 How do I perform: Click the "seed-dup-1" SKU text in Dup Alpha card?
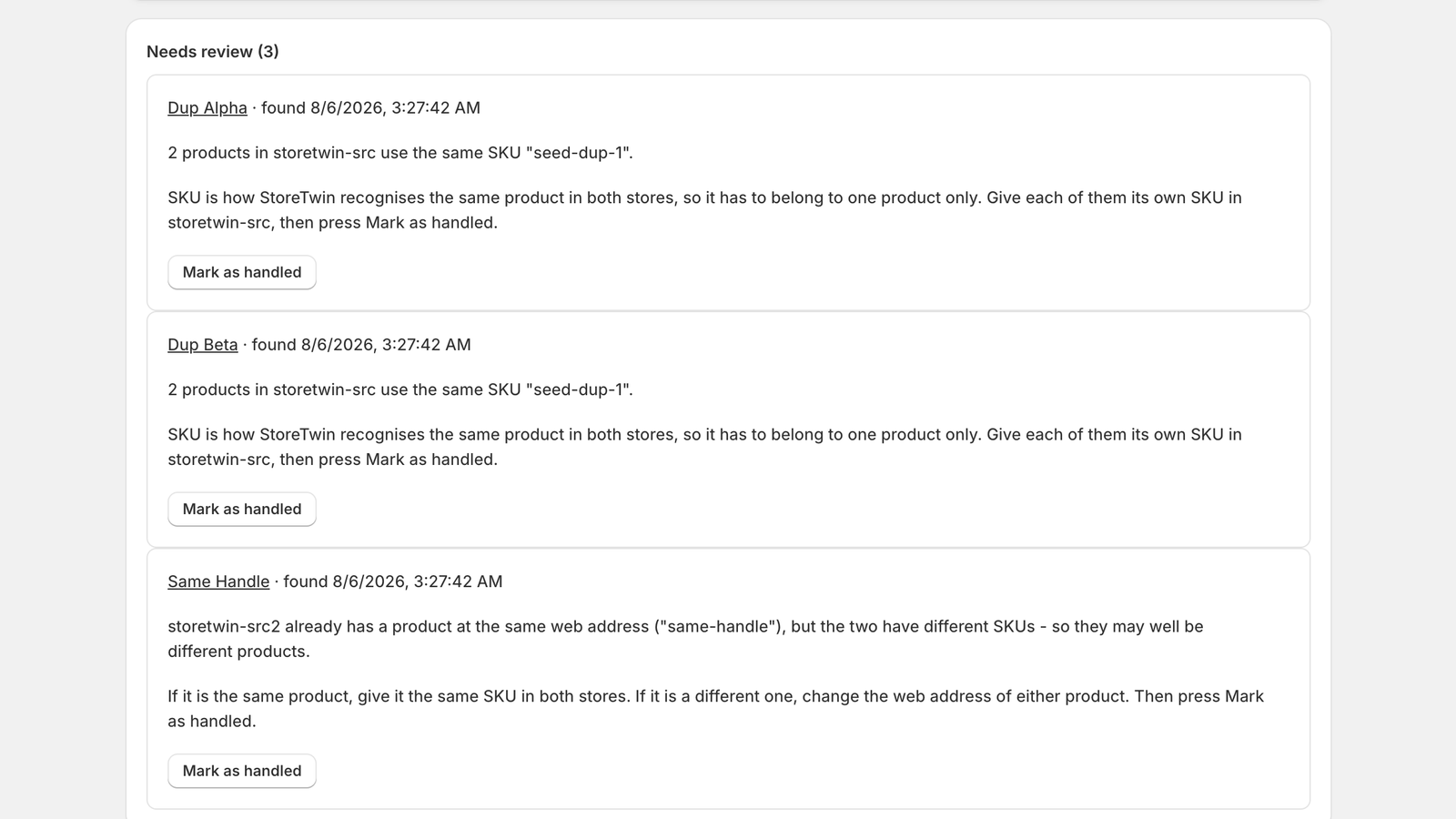click(x=577, y=153)
